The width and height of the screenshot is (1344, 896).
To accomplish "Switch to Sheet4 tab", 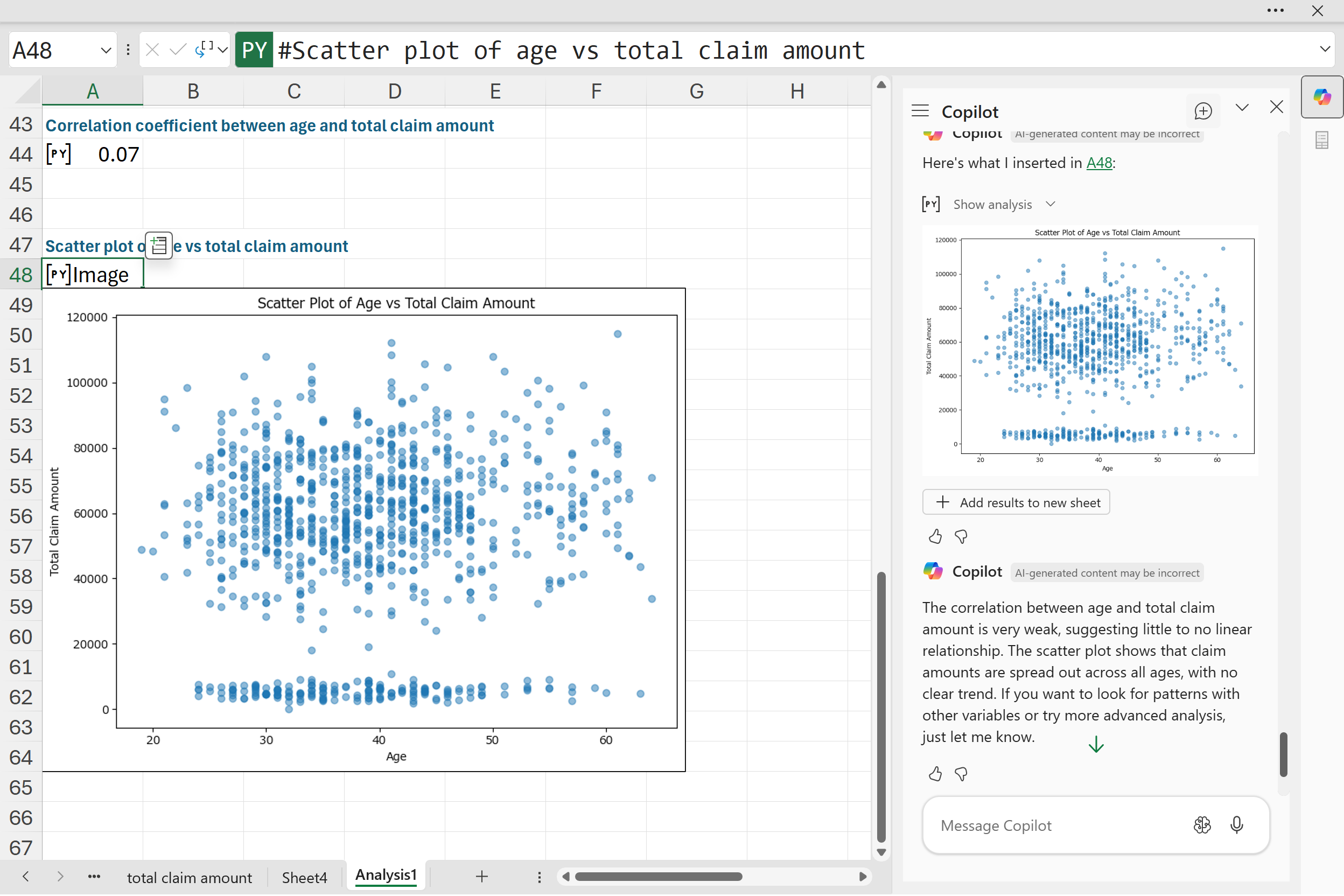I will pos(304,877).
